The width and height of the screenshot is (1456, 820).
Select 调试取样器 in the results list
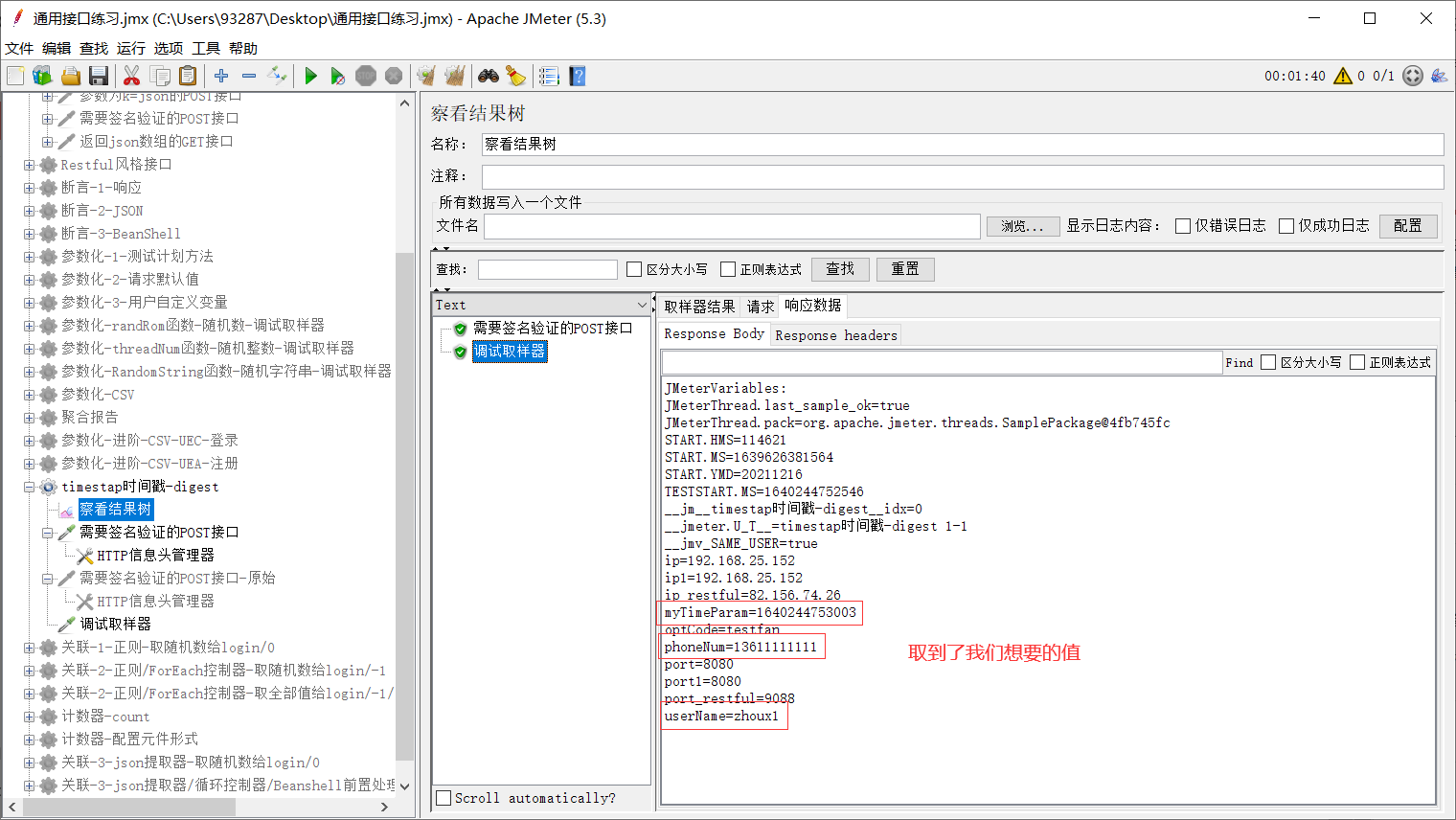pos(510,352)
